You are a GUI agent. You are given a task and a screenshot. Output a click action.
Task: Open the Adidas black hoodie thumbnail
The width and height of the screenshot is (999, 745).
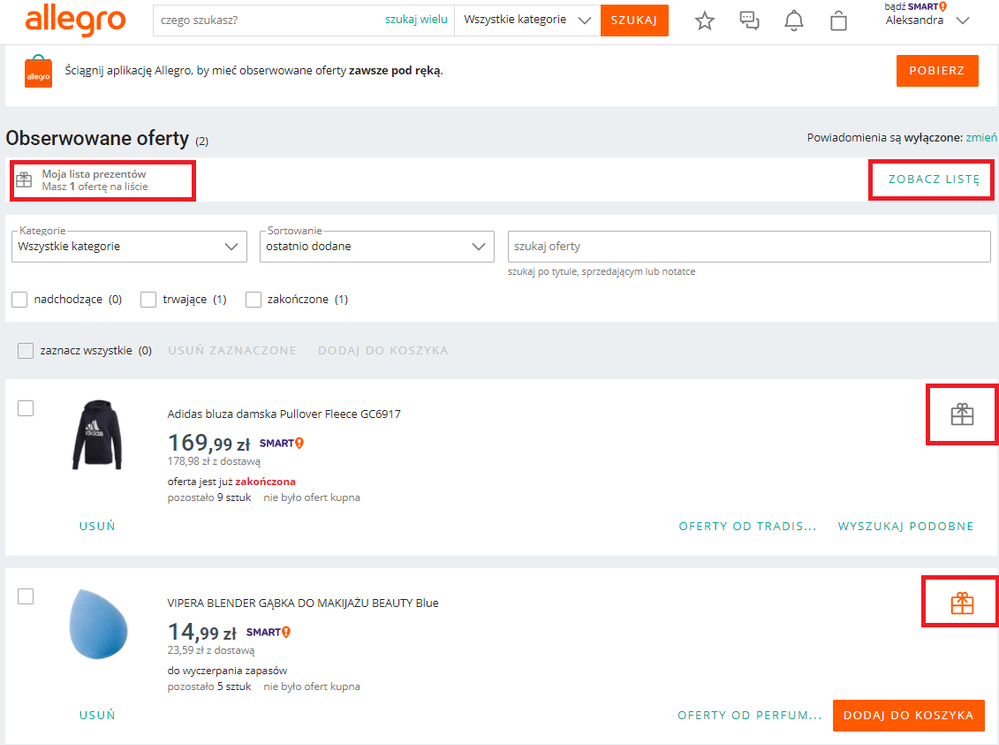97,435
